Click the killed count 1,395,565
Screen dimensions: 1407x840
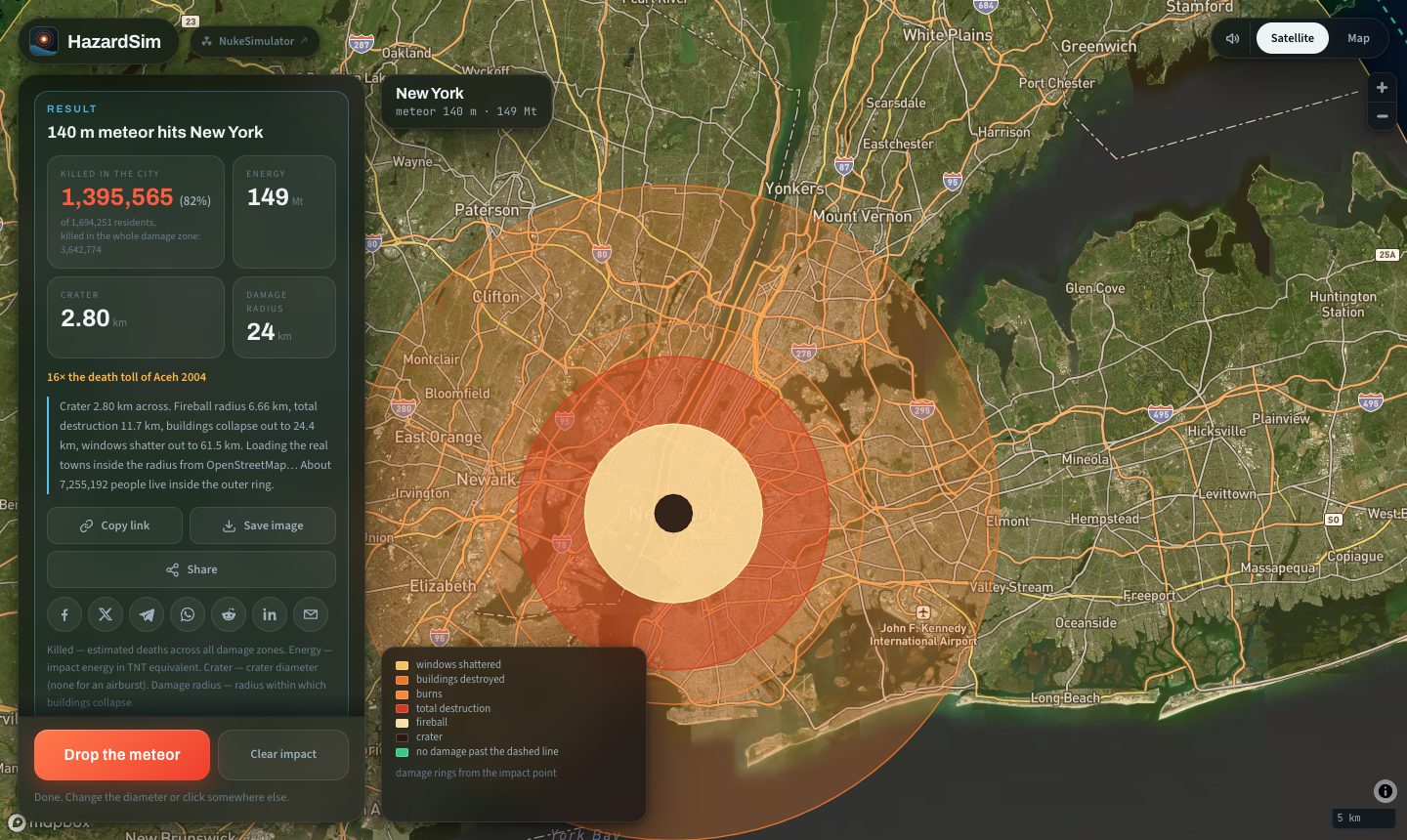[x=117, y=197]
